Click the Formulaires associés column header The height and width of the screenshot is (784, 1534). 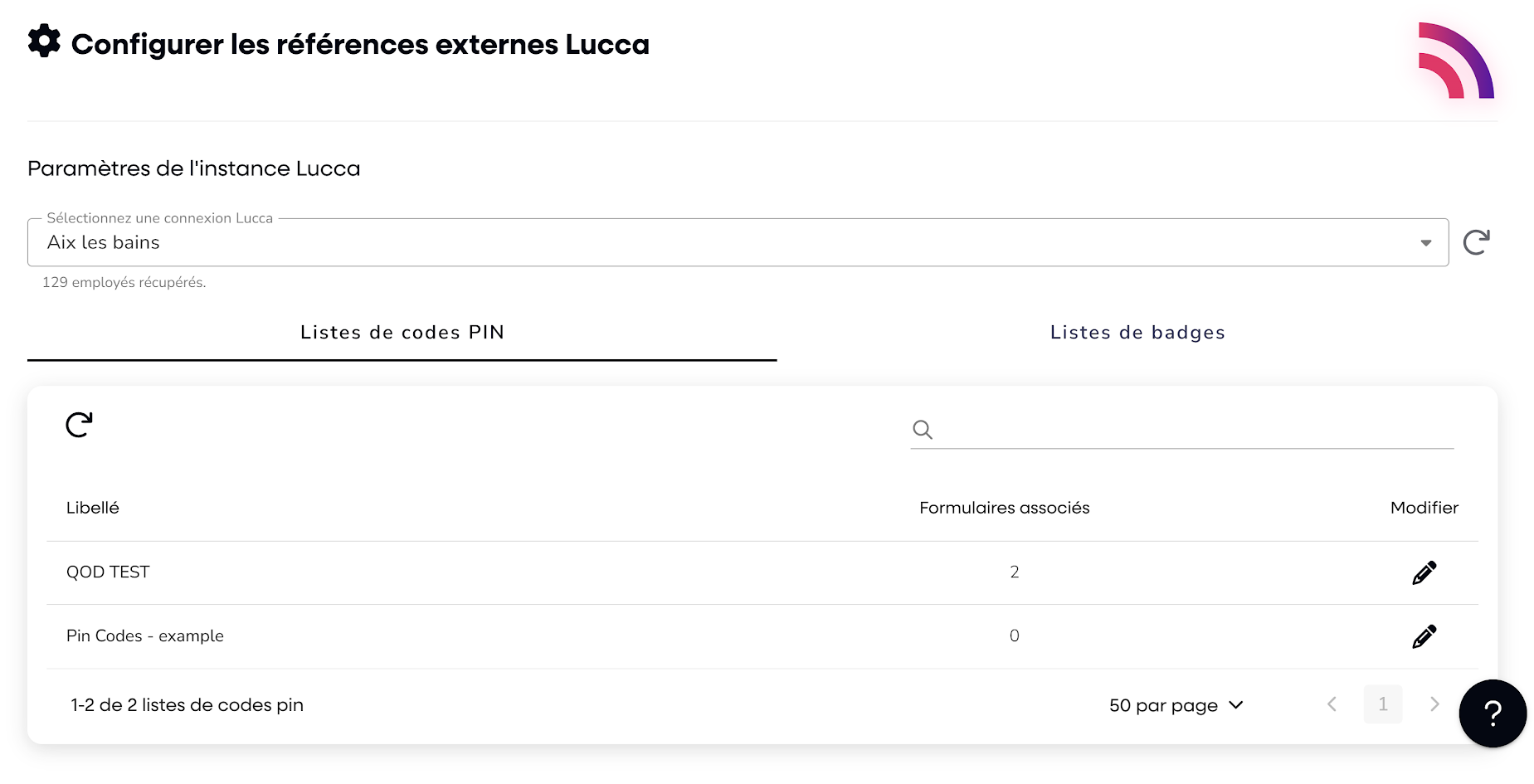1004,508
